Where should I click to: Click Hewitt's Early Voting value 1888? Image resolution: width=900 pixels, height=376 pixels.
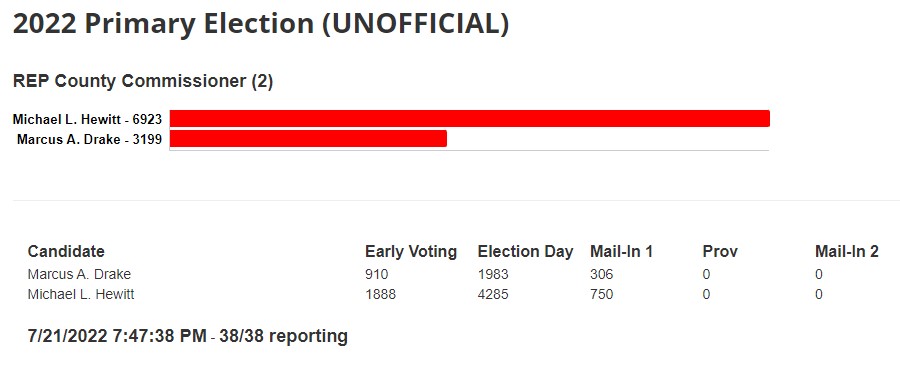pos(381,294)
